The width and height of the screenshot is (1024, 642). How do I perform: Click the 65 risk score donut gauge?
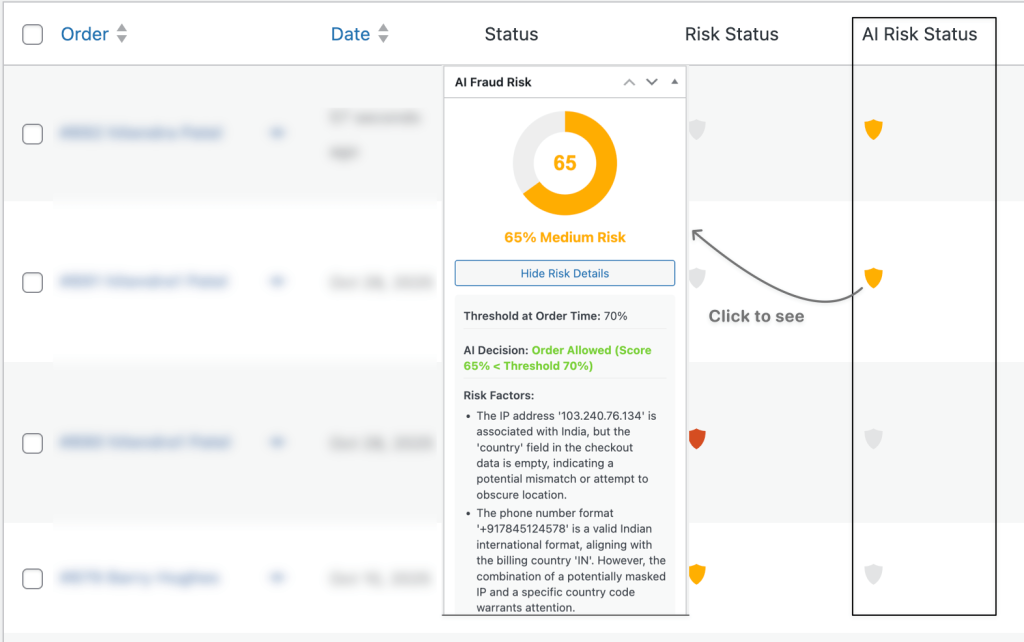pyautogui.click(x=565, y=162)
